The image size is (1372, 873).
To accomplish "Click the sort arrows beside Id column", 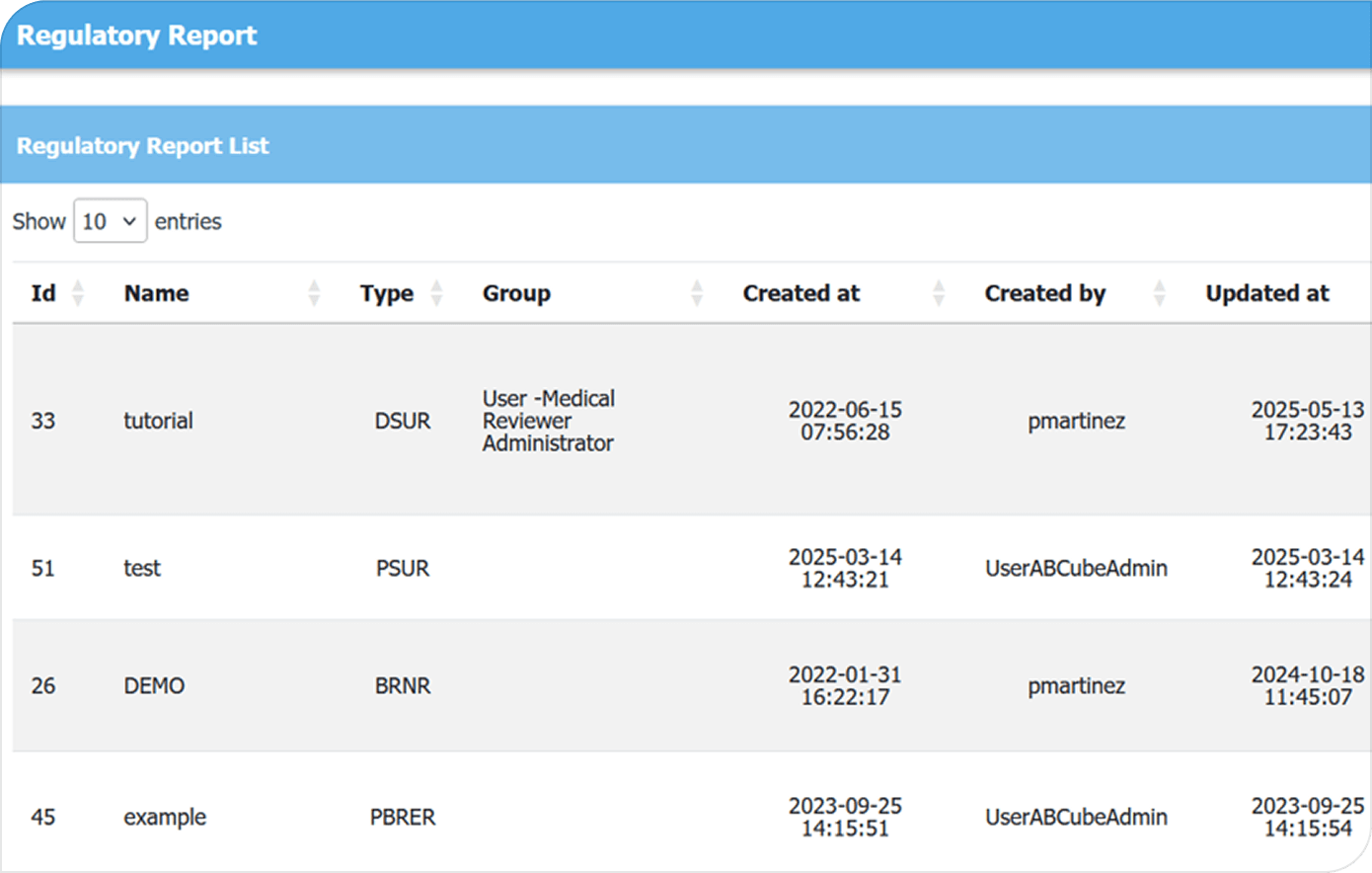I will pos(78,293).
